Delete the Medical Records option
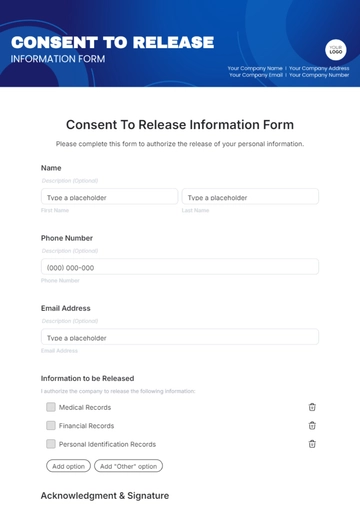 click(312, 407)
